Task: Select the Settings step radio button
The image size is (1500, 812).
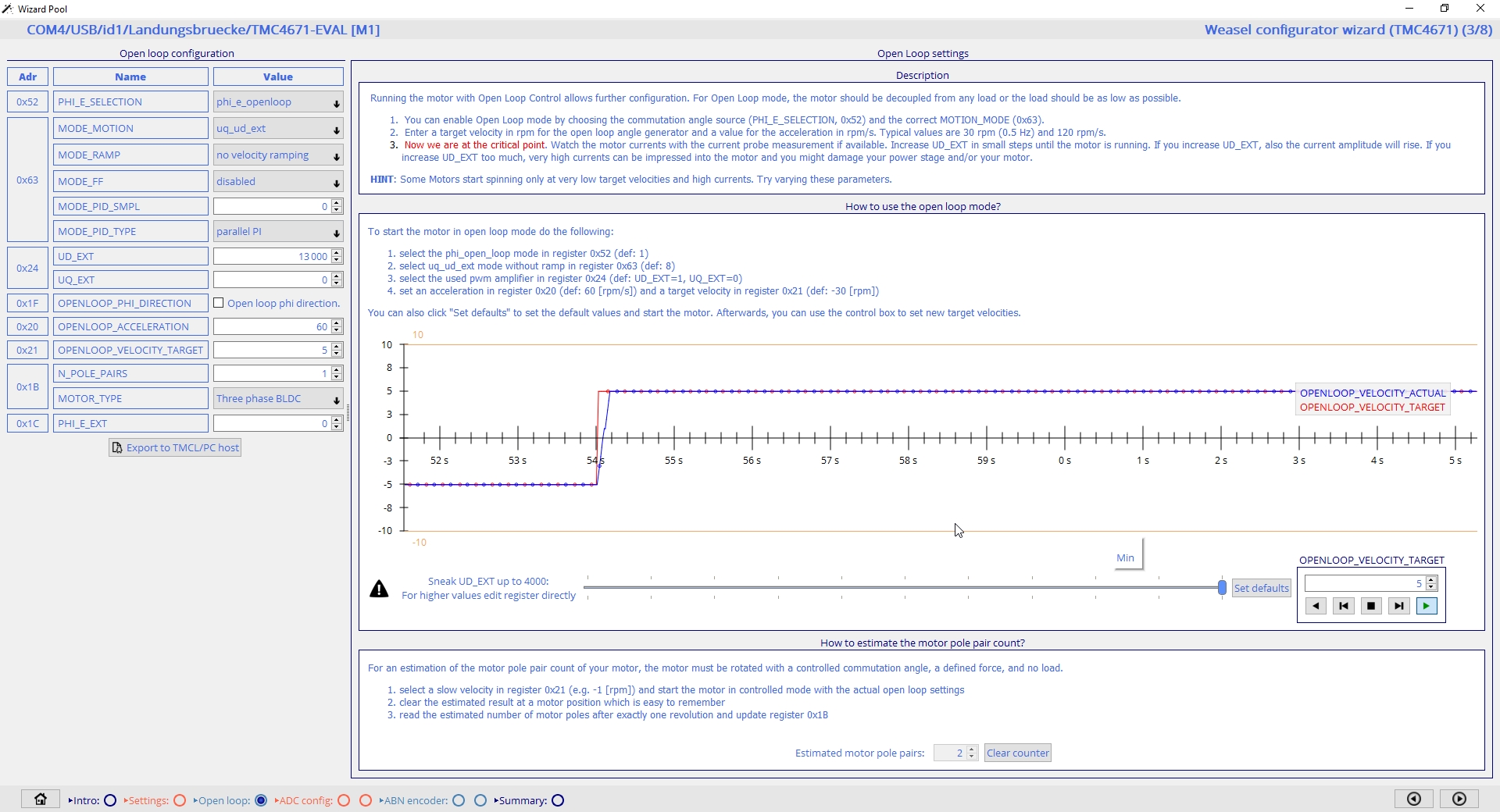Action: coord(180,800)
